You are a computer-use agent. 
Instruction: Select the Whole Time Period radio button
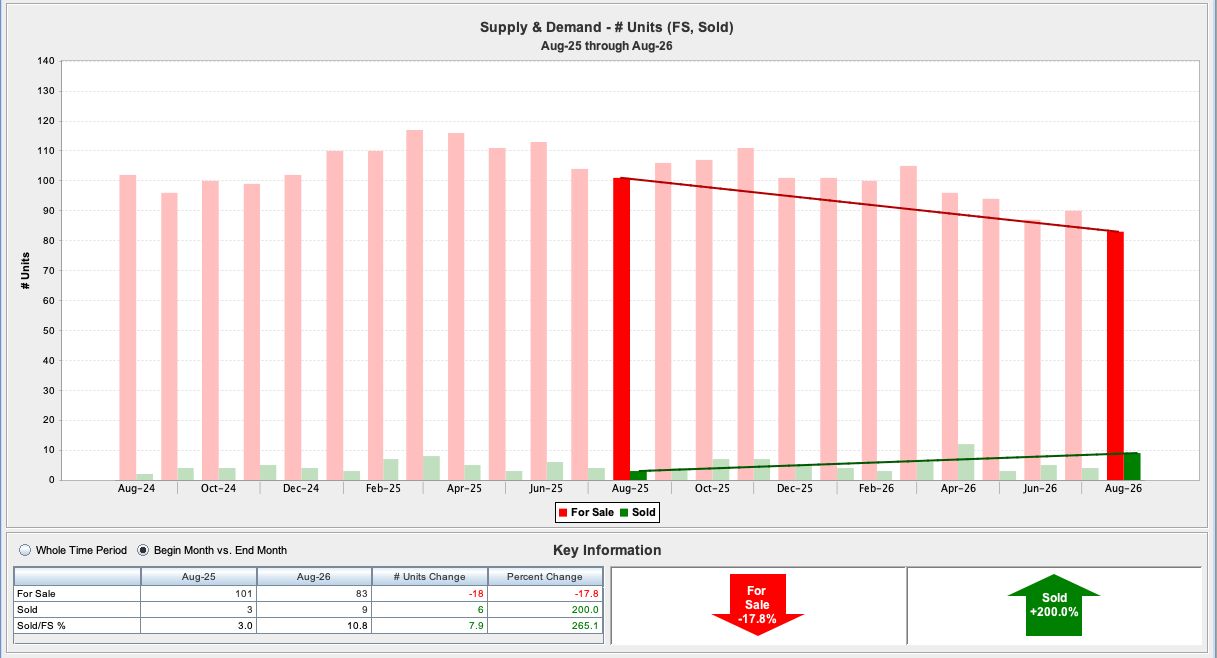(x=24, y=550)
